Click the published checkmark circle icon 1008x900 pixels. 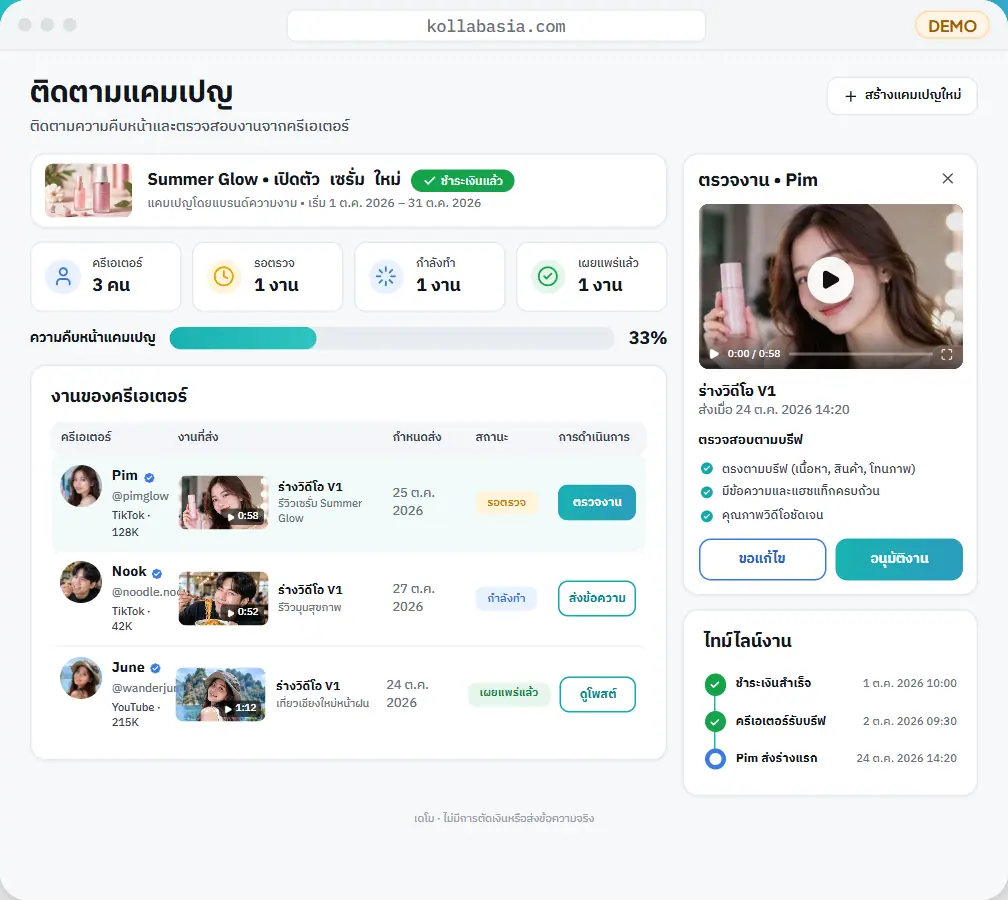pos(548,276)
